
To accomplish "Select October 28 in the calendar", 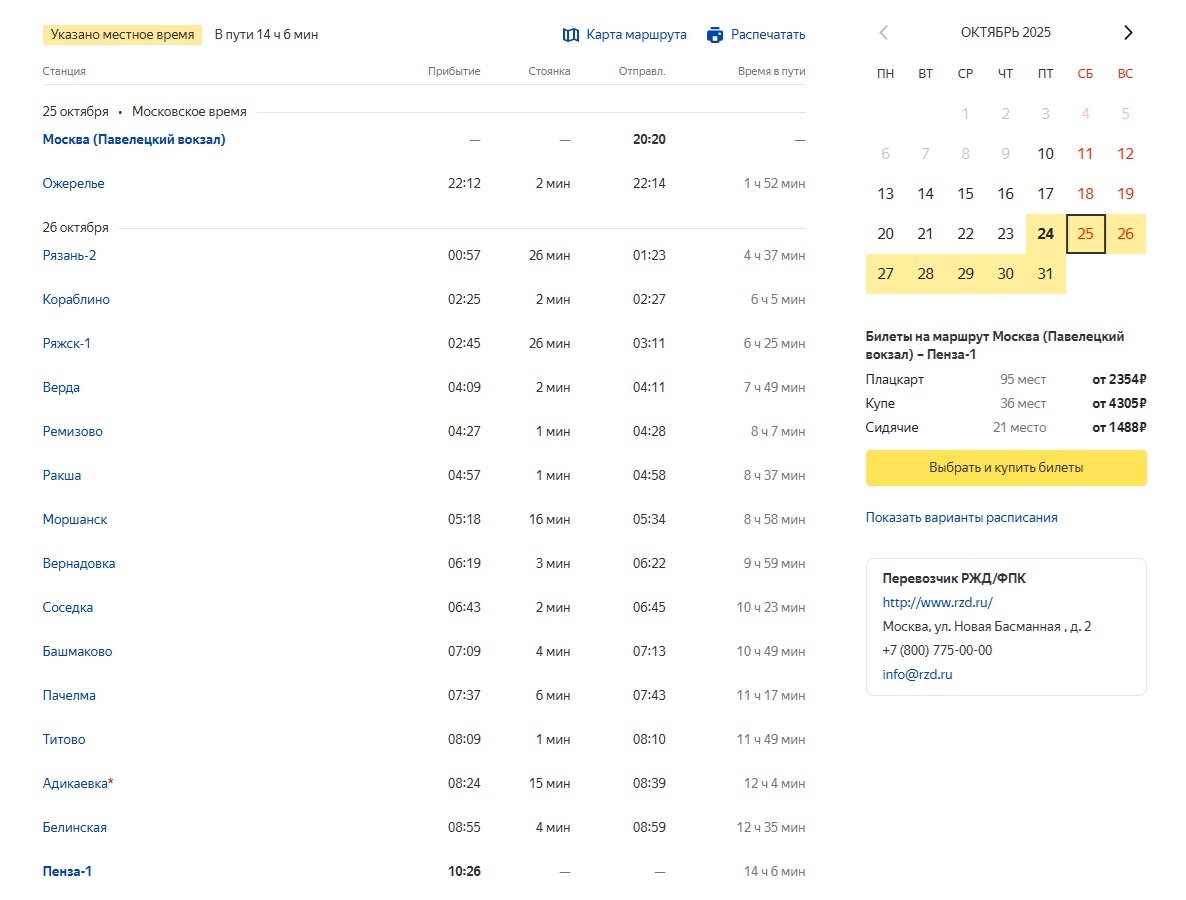I will tap(925, 274).
